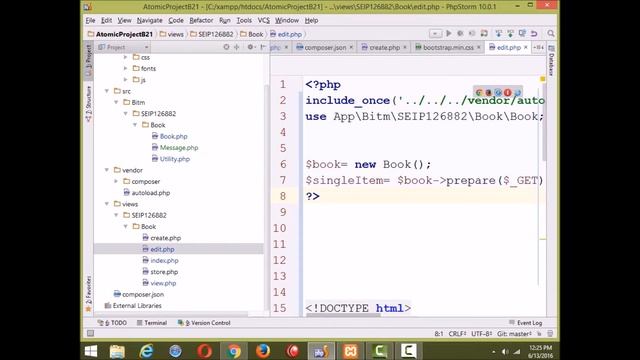
Task: Click AtomicProjectB21 breadcrumb
Action: click(x=120, y=34)
